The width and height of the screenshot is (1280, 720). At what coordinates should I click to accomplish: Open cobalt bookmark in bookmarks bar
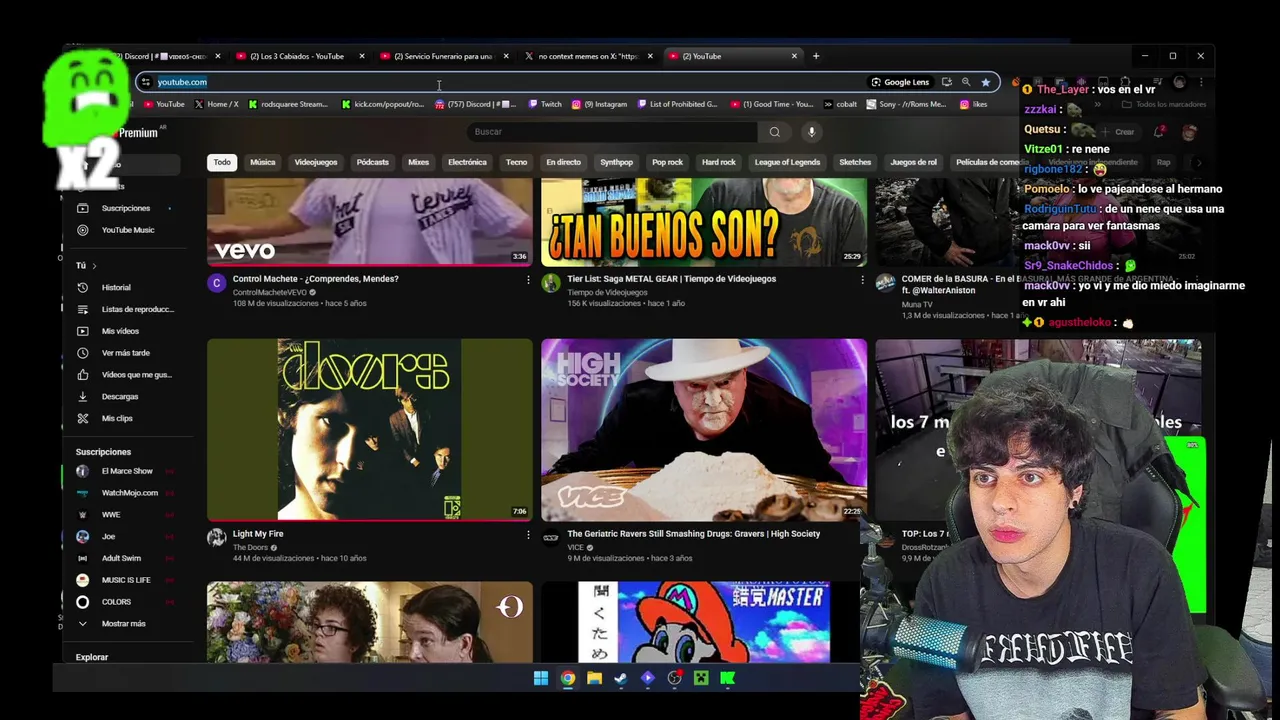(840, 104)
